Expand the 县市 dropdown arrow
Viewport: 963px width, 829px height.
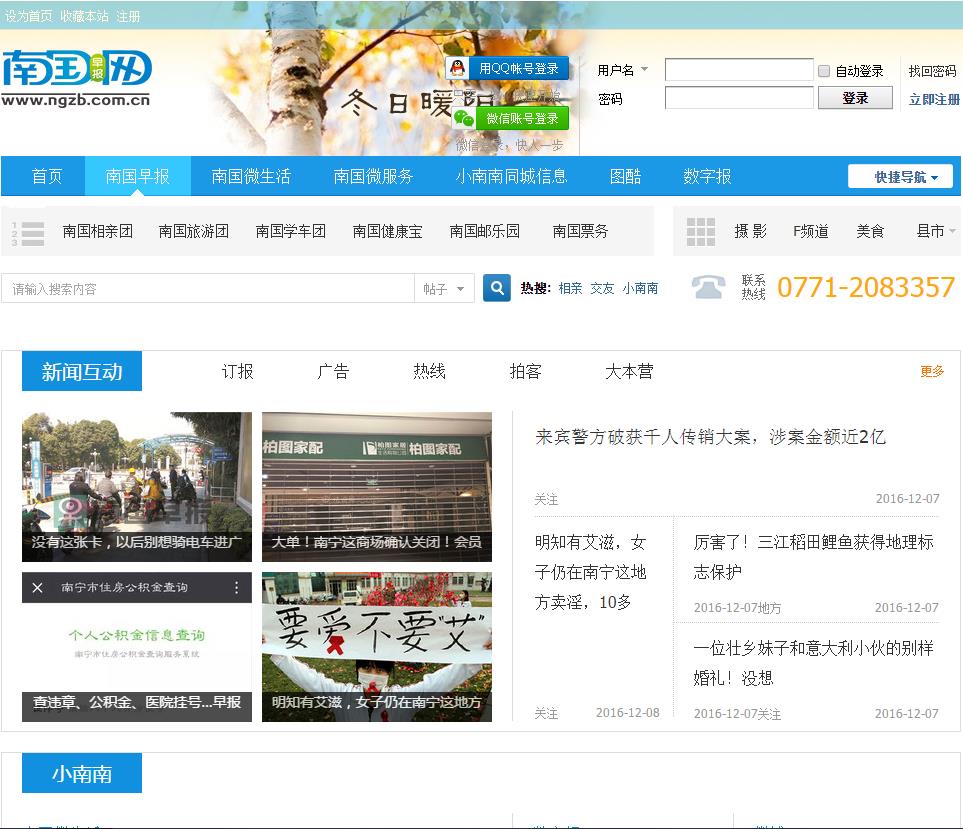click(953, 231)
